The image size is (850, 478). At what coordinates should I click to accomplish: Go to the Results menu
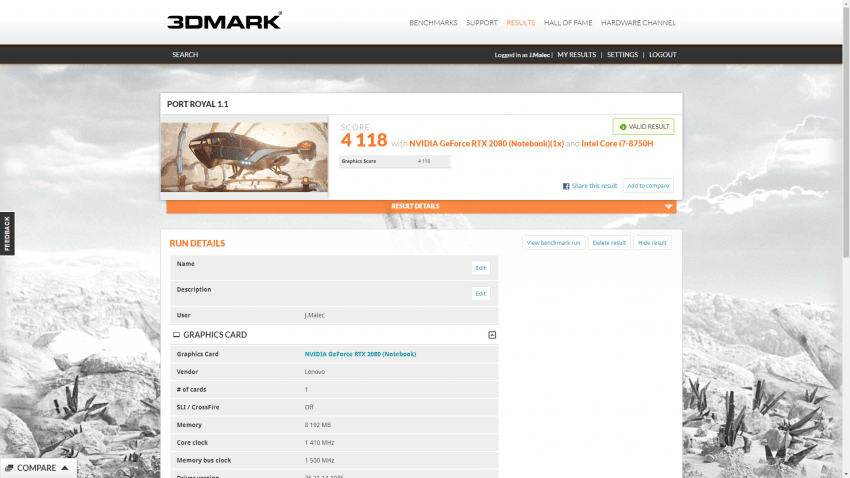pyautogui.click(x=520, y=23)
